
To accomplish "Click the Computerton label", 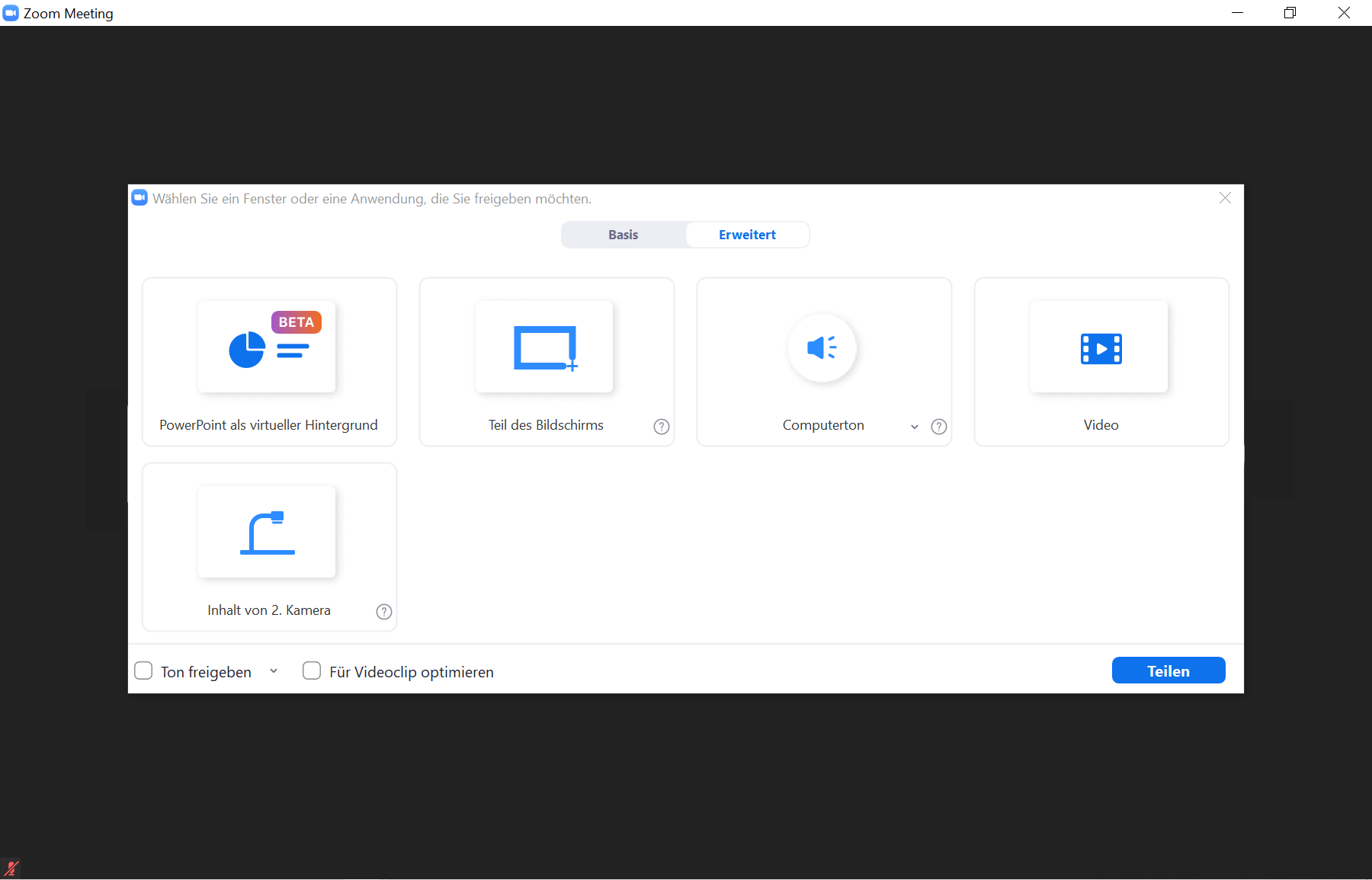I will pyautogui.click(x=823, y=425).
